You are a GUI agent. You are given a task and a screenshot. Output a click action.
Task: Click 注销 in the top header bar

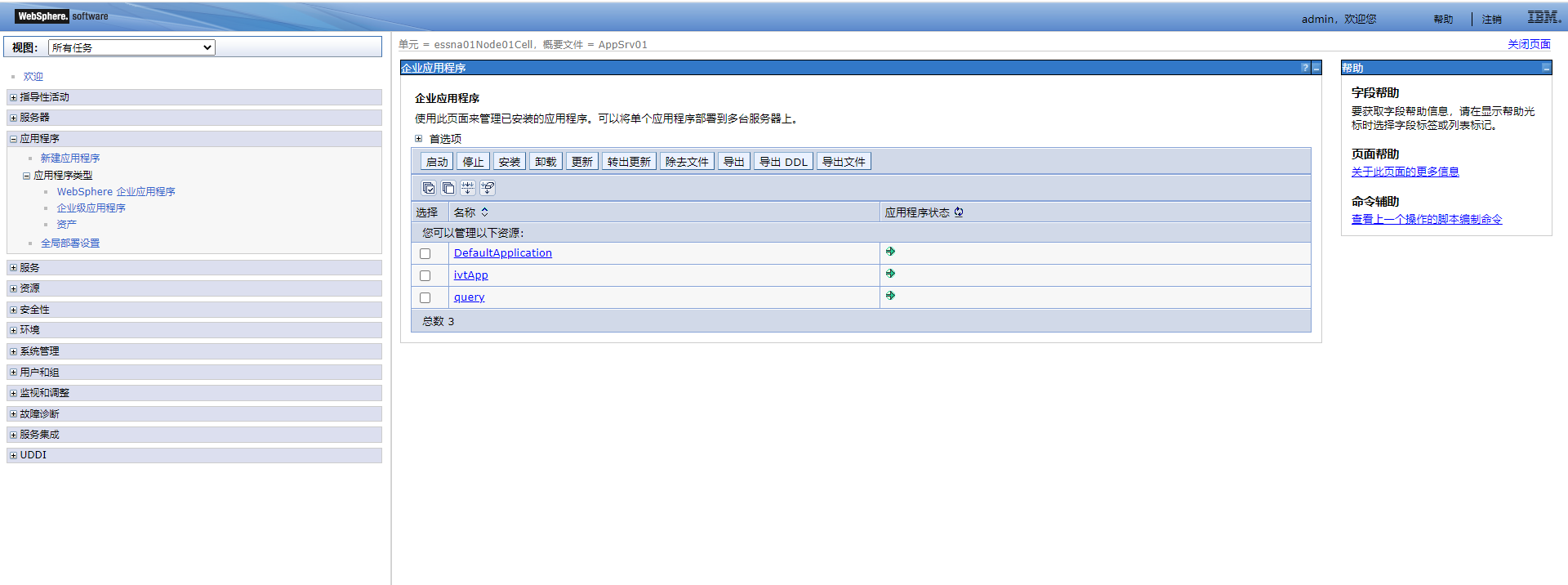coord(1491,19)
